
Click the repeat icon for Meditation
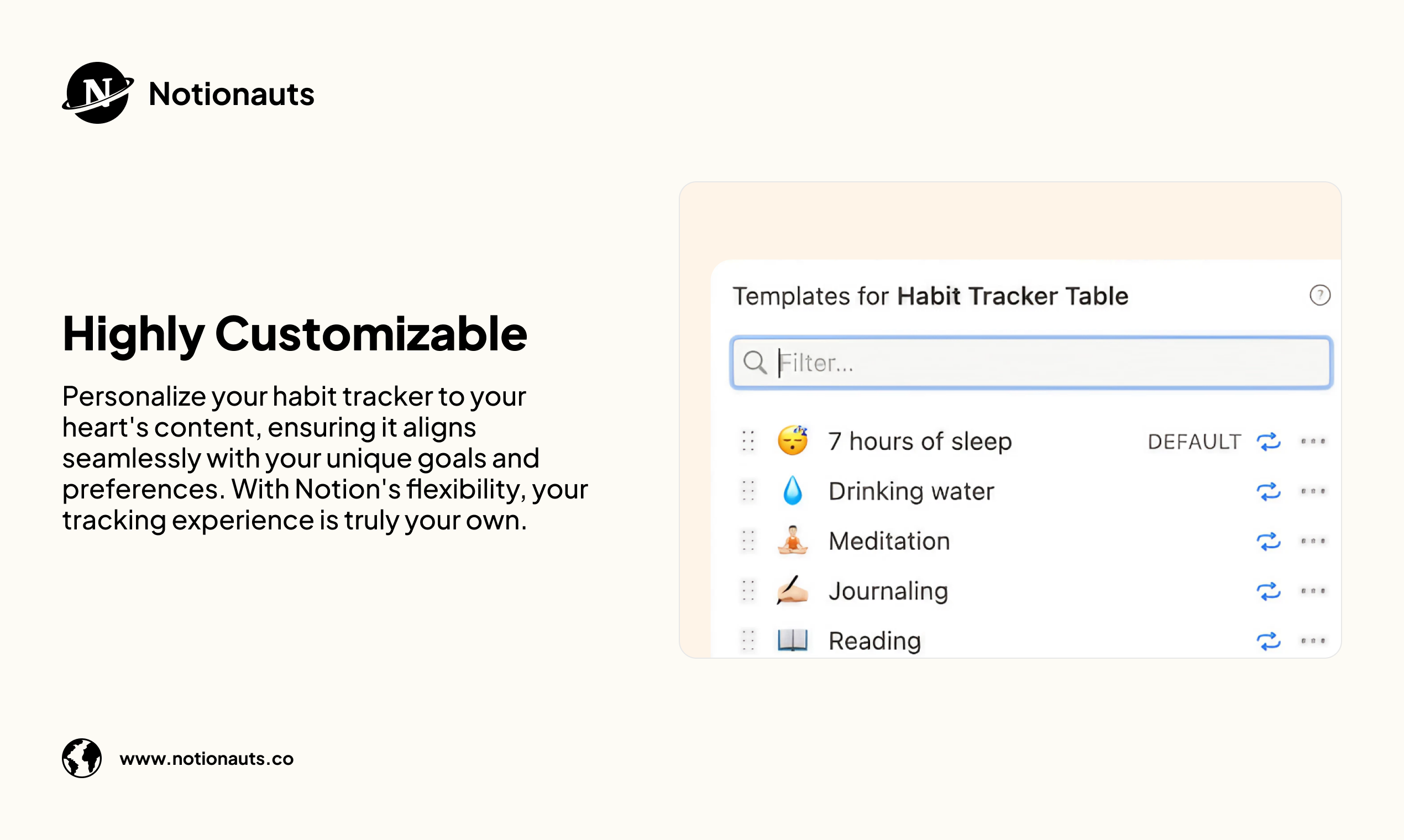click(1268, 541)
